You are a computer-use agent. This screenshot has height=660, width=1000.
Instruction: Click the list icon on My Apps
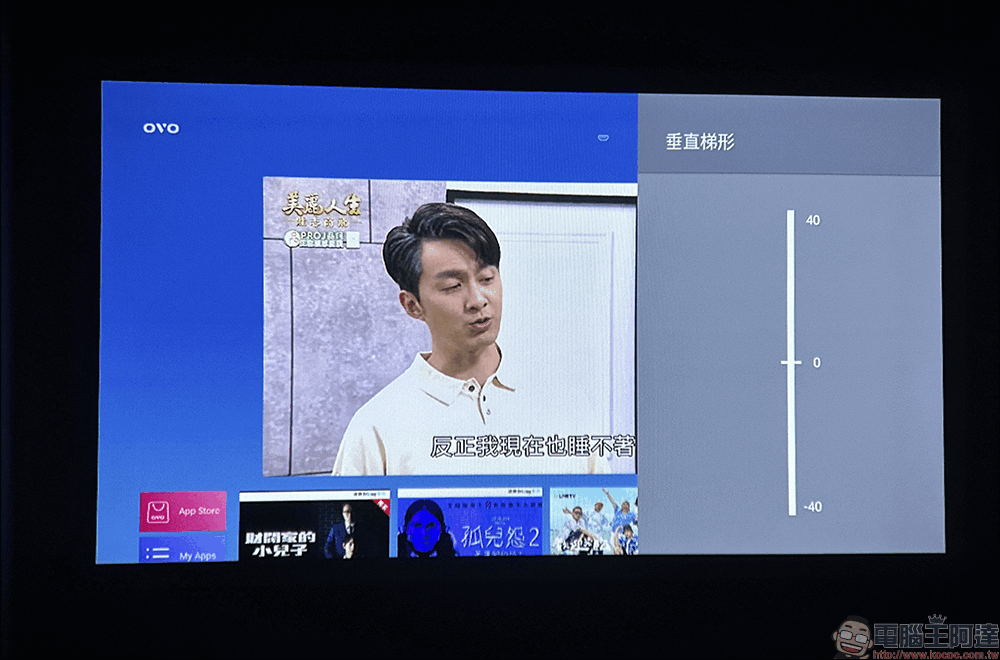pyautogui.click(x=157, y=554)
